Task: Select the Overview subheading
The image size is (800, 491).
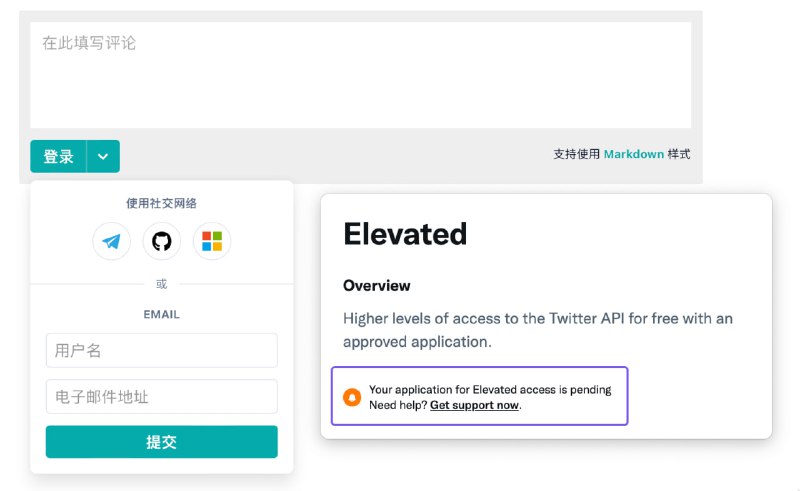Action: point(377,285)
